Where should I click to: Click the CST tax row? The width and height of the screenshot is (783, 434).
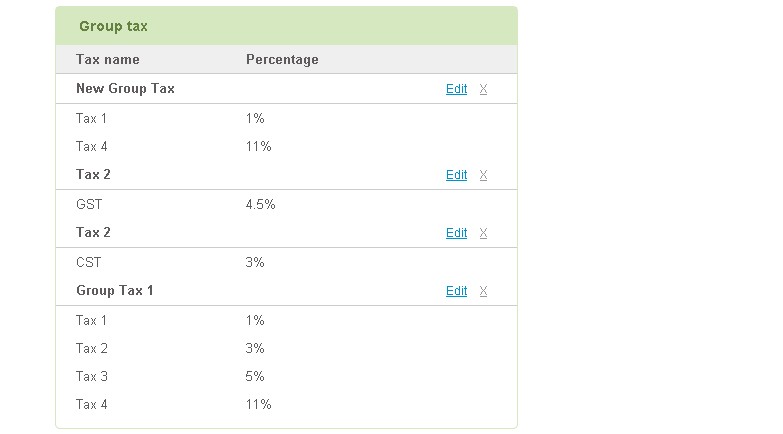[x=286, y=262]
